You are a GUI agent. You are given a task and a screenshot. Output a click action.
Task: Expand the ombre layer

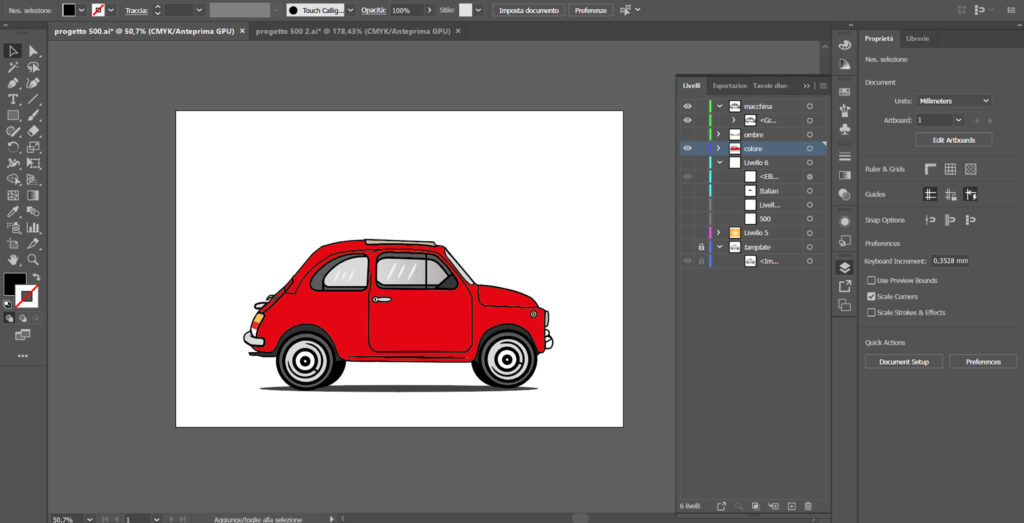[718, 135]
